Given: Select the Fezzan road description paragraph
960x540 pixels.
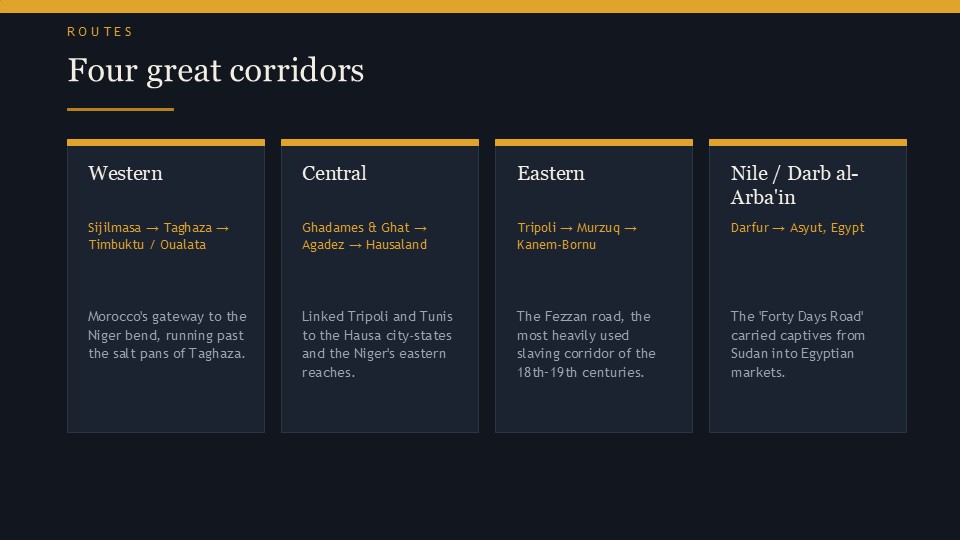Looking at the screenshot, I should [x=586, y=344].
